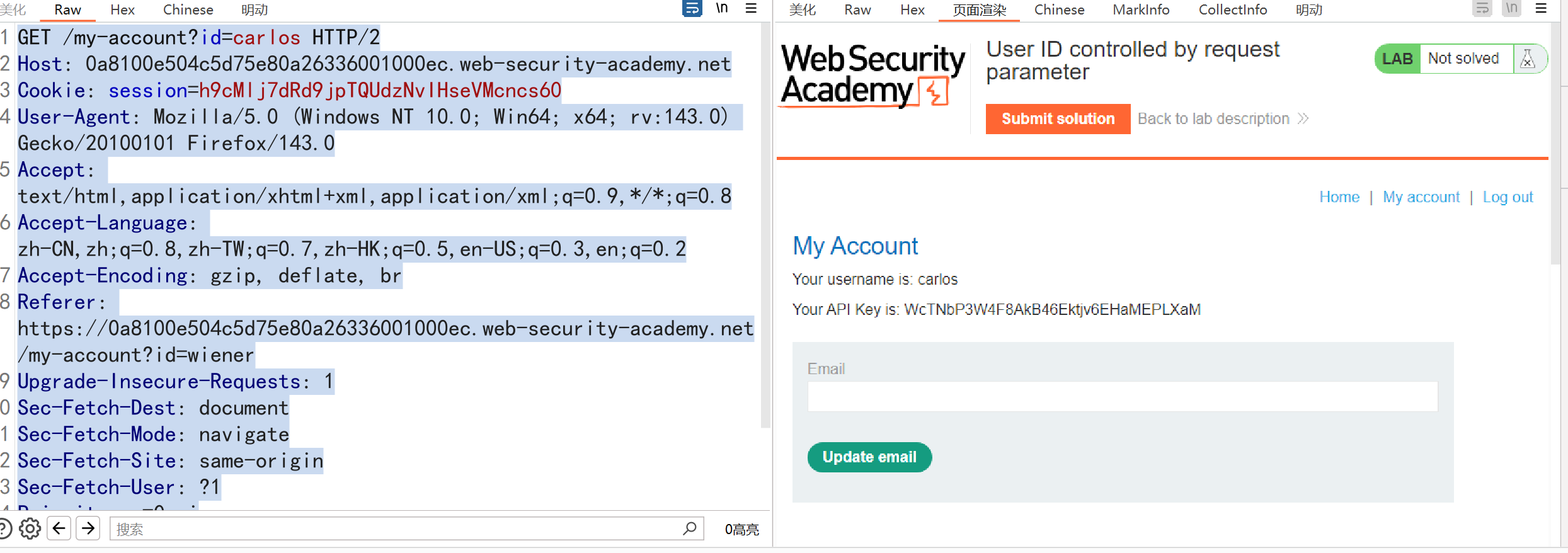The image size is (1568, 553).
Task: Toggle word wrap icon in response panel
Action: click(x=1482, y=9)
